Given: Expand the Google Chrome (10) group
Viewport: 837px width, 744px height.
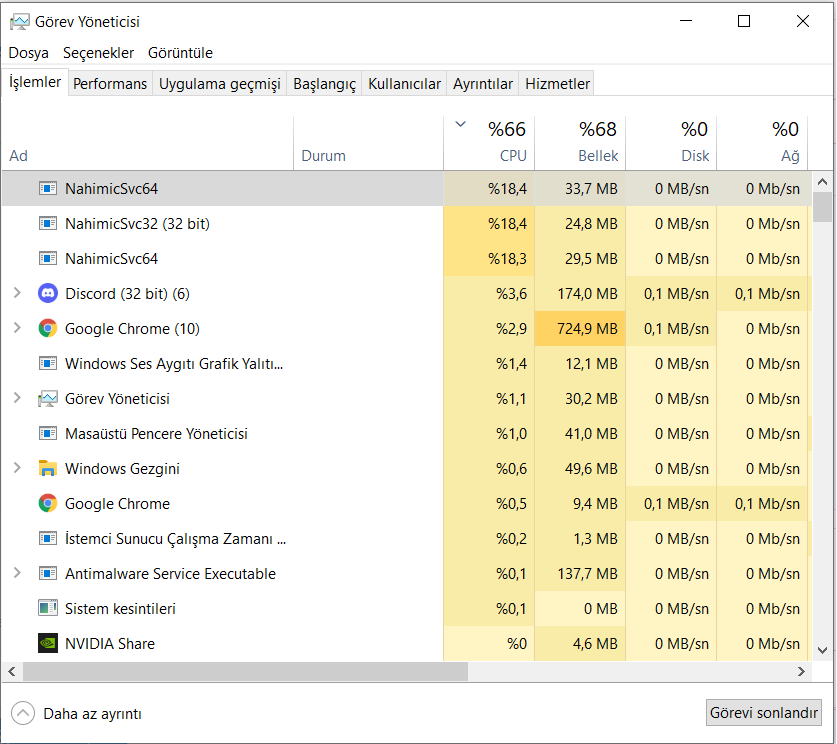Looking at the screenshot, I should coord(16,329).
